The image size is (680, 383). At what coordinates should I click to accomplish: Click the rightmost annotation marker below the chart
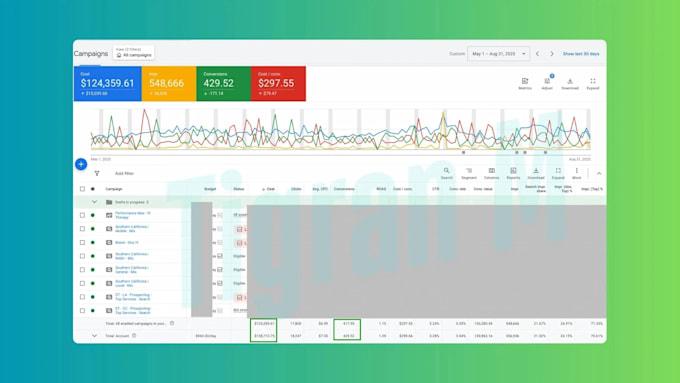click(545, 153)
